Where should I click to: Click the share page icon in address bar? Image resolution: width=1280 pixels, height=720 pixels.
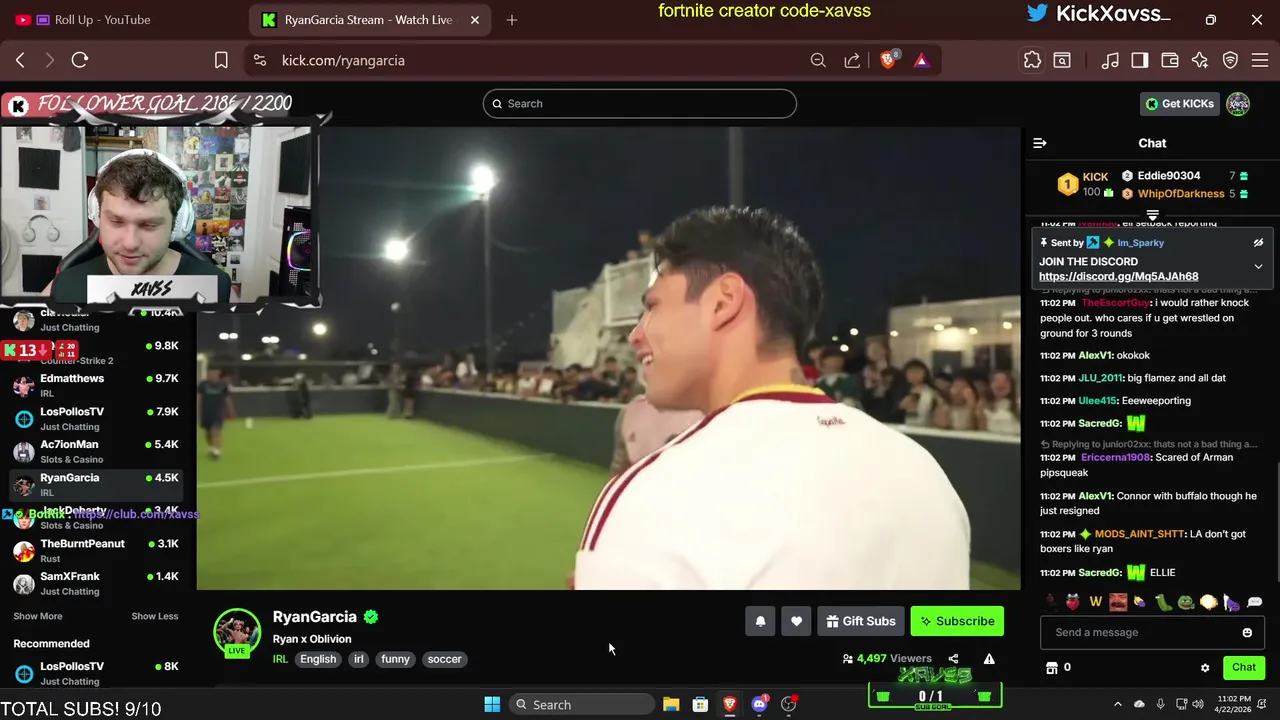coord(852,60)
